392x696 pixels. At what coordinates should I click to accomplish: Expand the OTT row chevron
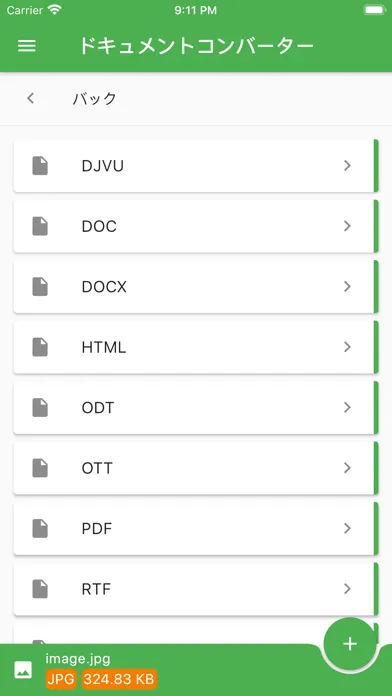347,468
